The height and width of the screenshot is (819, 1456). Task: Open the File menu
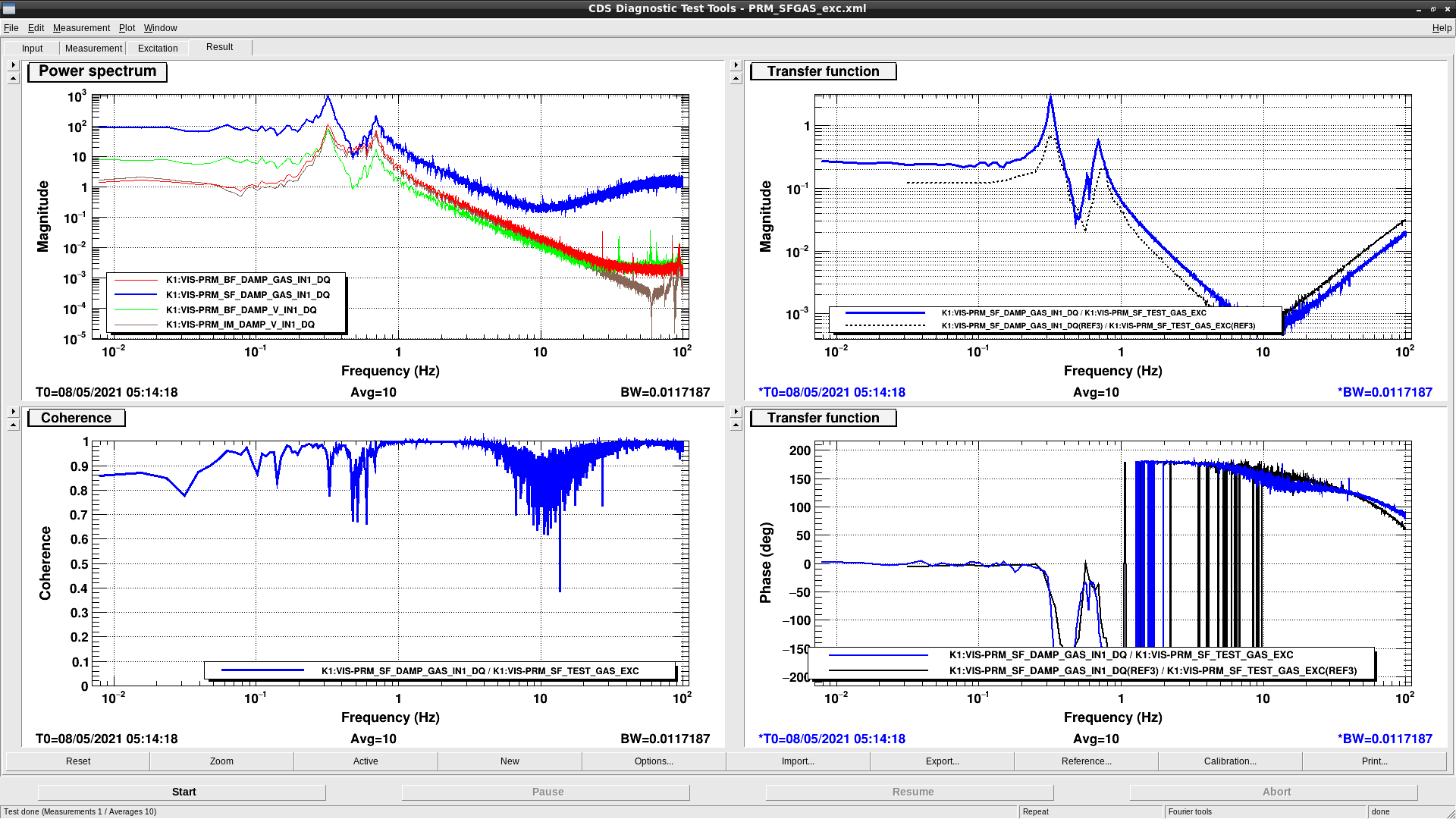point(11,28)
